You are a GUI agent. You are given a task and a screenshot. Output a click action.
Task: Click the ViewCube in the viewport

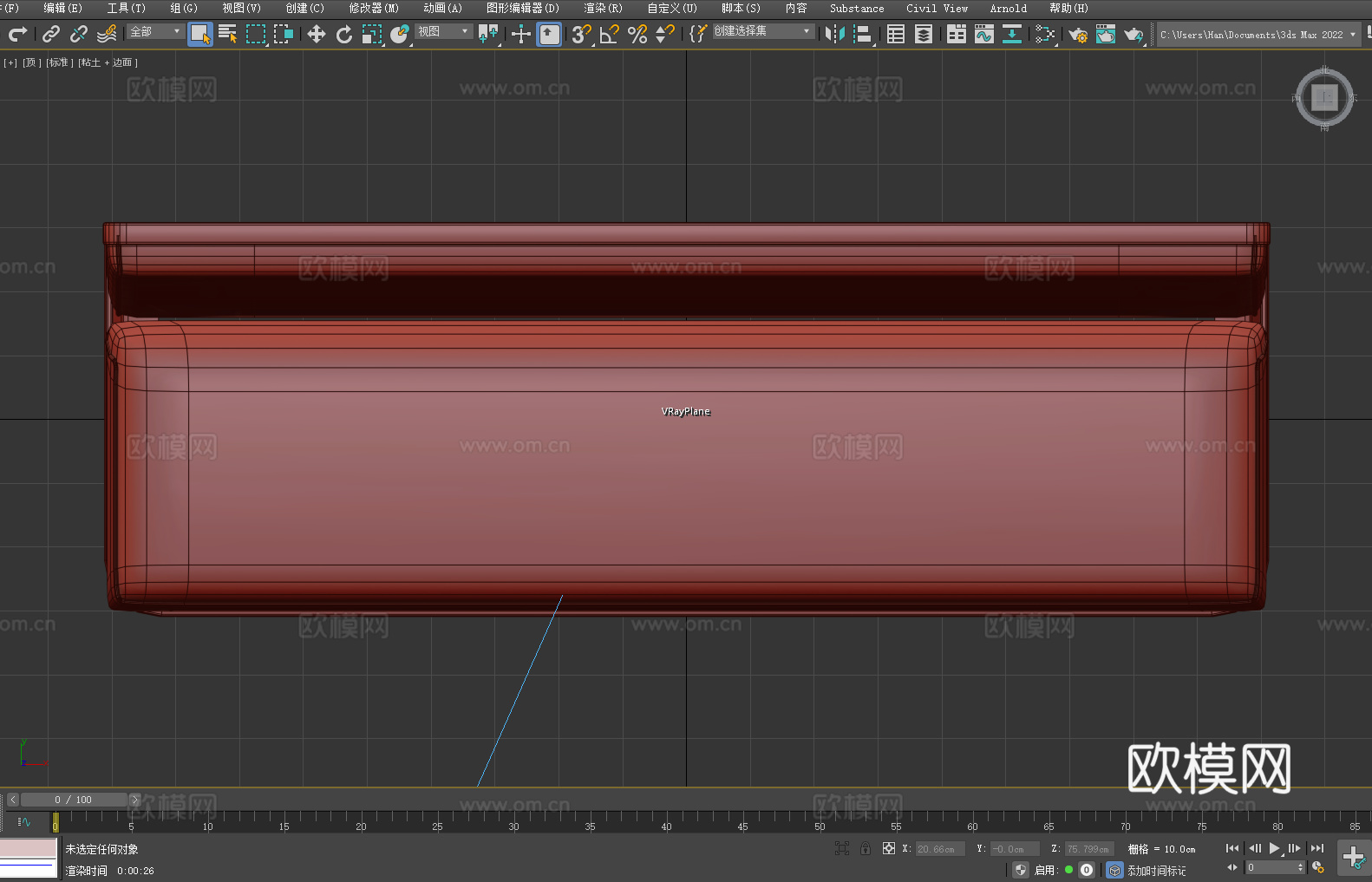[1324, 97]
